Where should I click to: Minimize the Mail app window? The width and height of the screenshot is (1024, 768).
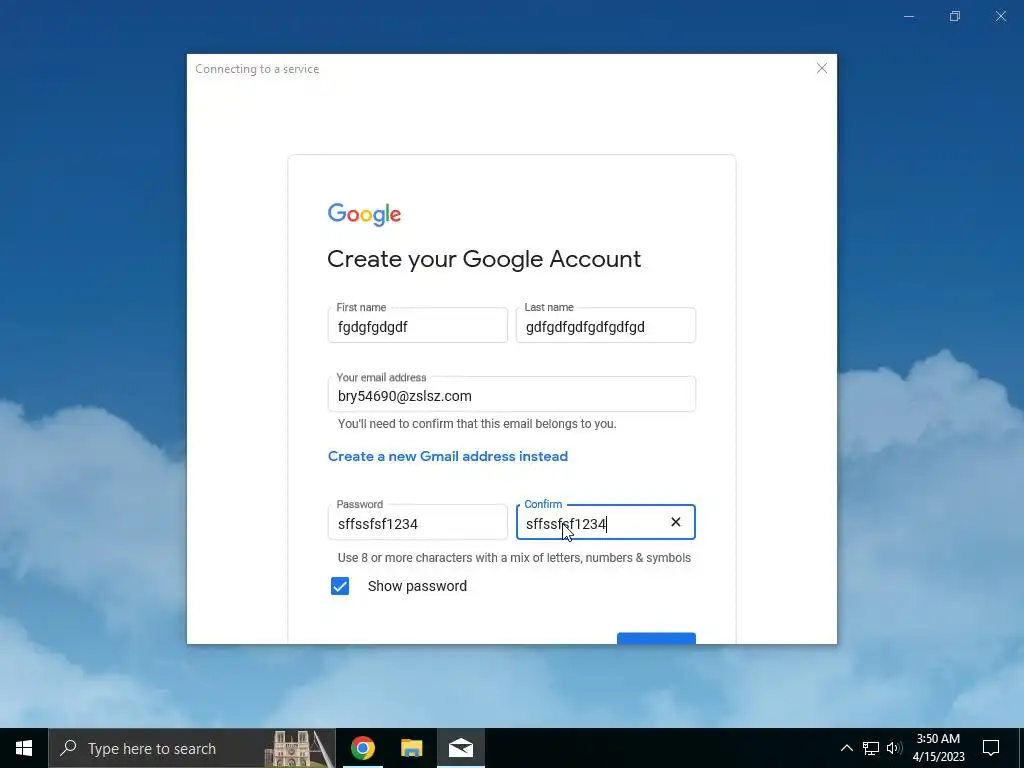tap(909, 16)
